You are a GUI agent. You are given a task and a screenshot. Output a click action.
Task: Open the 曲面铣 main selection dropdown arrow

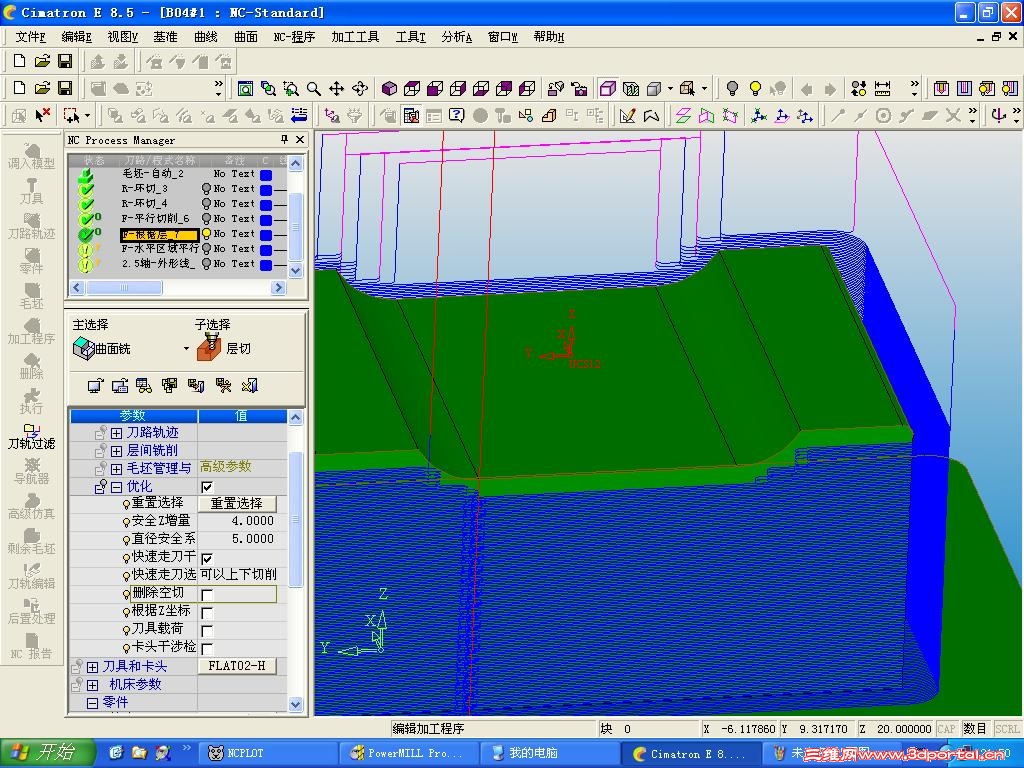point(186,349)
